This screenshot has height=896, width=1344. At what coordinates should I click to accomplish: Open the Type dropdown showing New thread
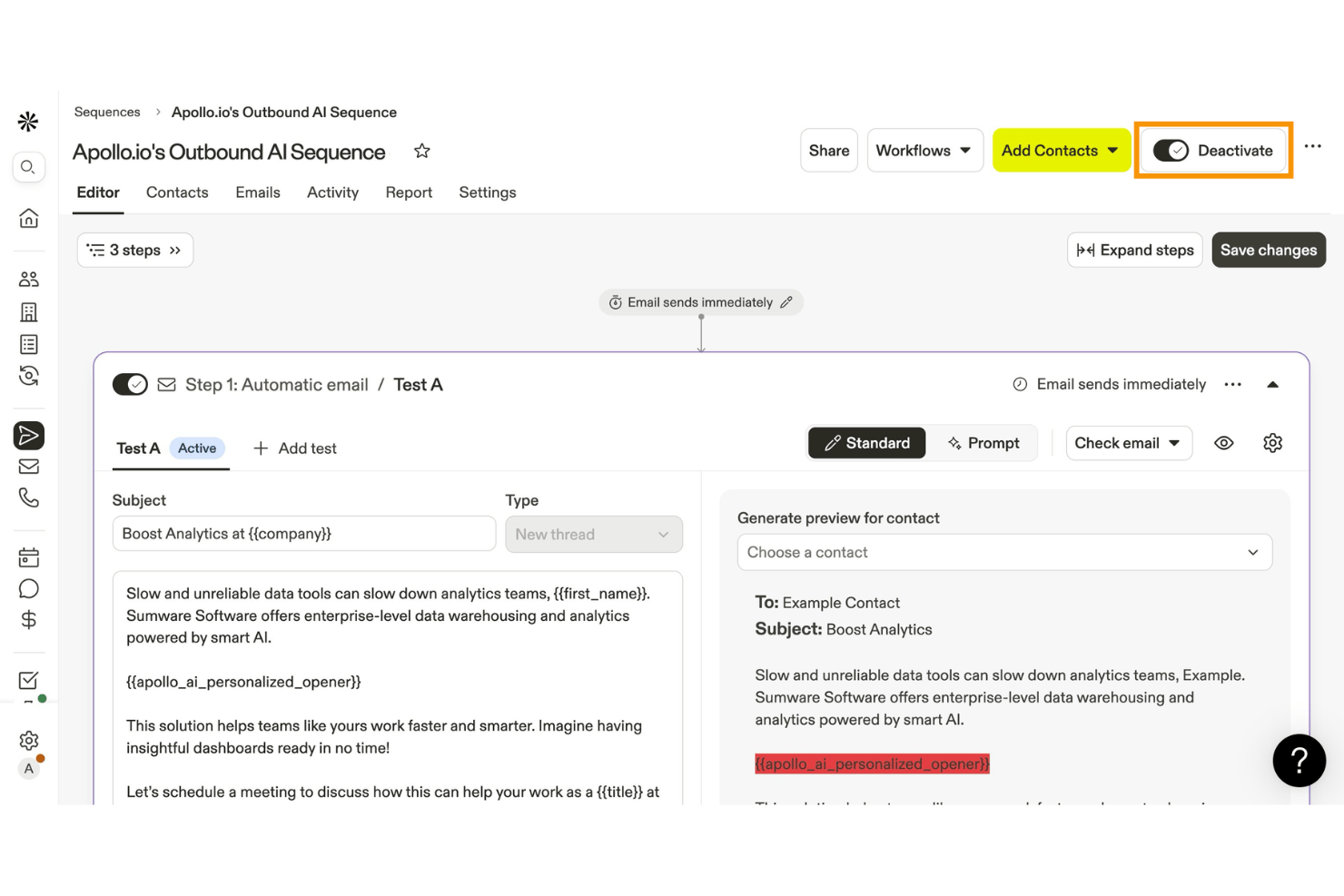(x=594, y=535)
